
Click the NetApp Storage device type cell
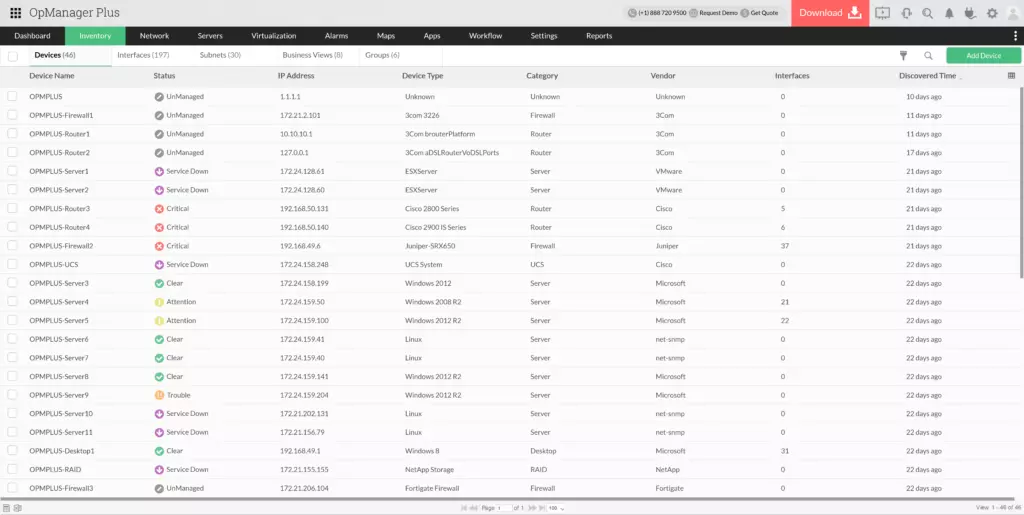click(x=429, y=470)
